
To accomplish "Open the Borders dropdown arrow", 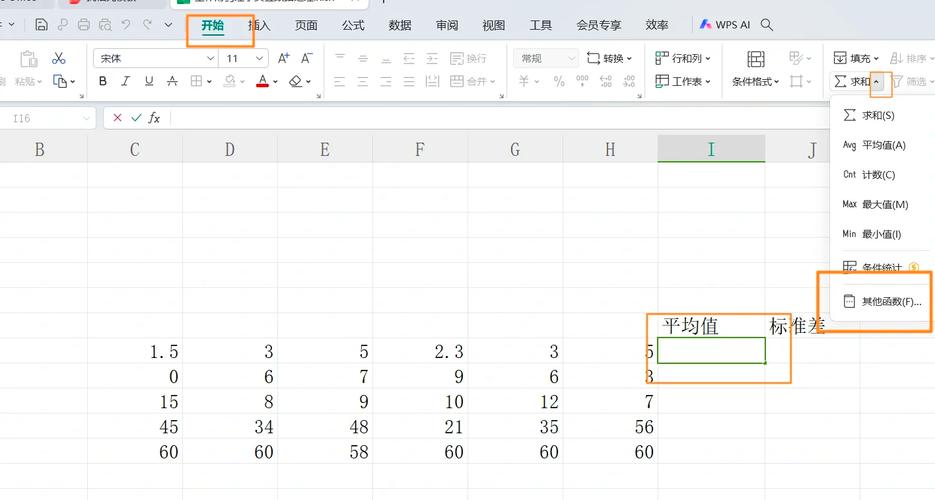I will click(x=209, y=82).
